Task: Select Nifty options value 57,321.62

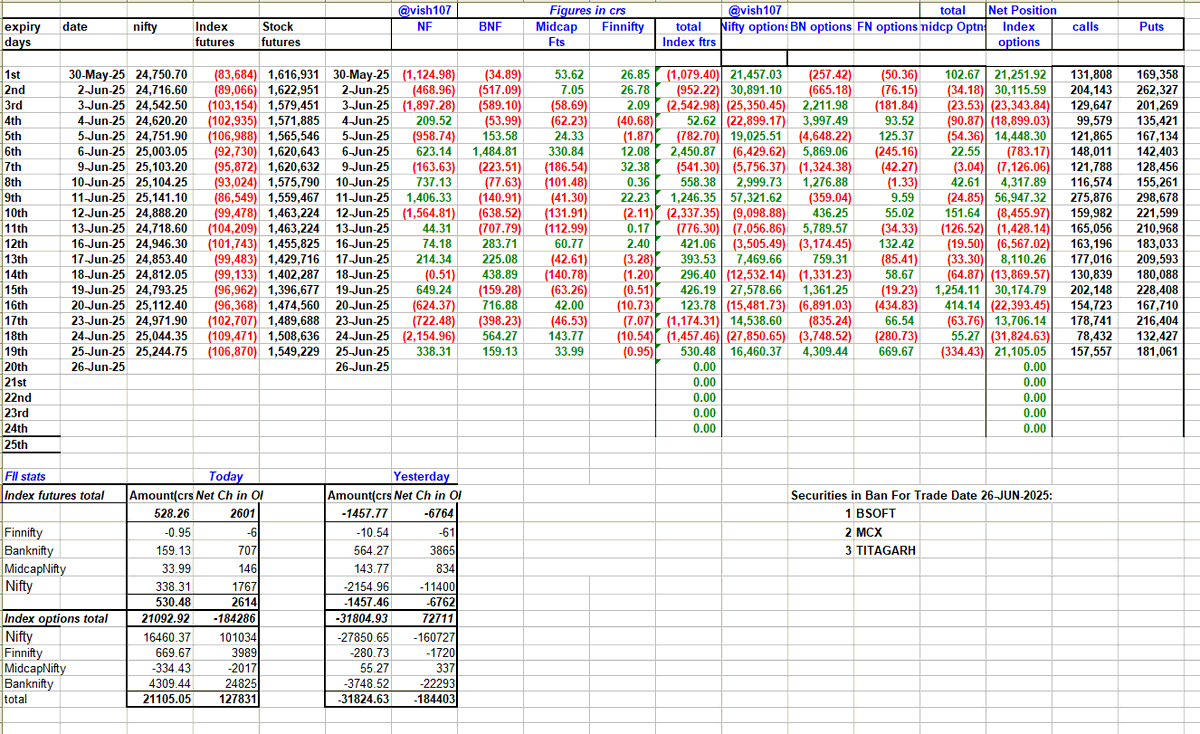Action: [754, 198]
